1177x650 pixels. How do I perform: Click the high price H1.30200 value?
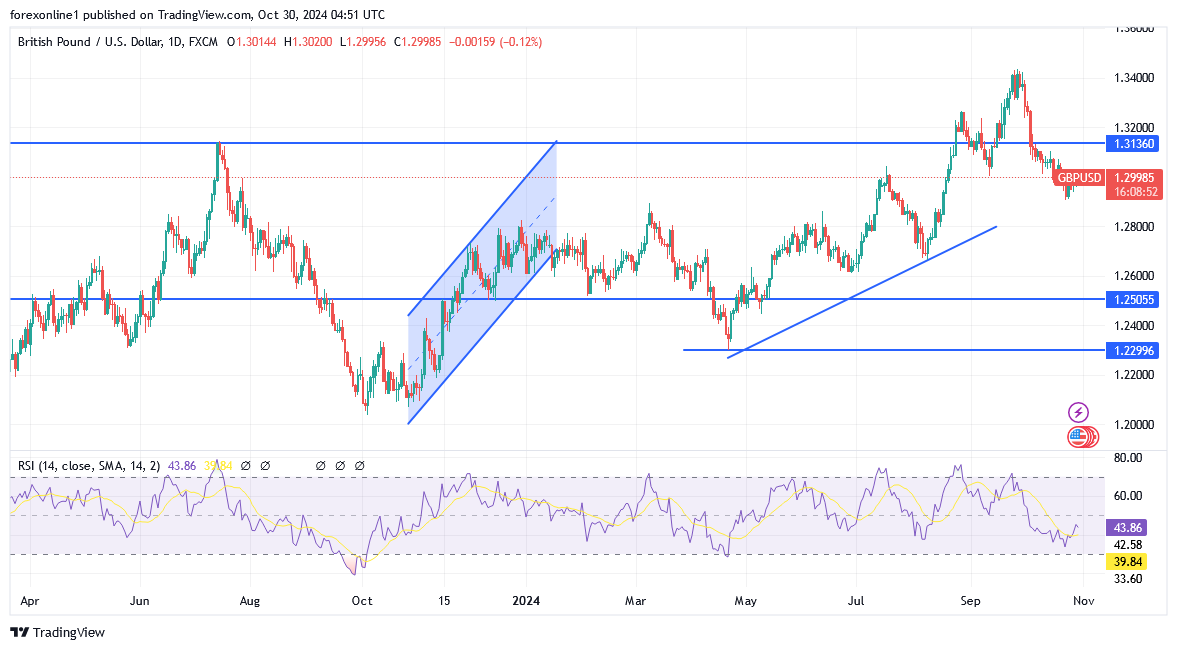coord(308,42)
